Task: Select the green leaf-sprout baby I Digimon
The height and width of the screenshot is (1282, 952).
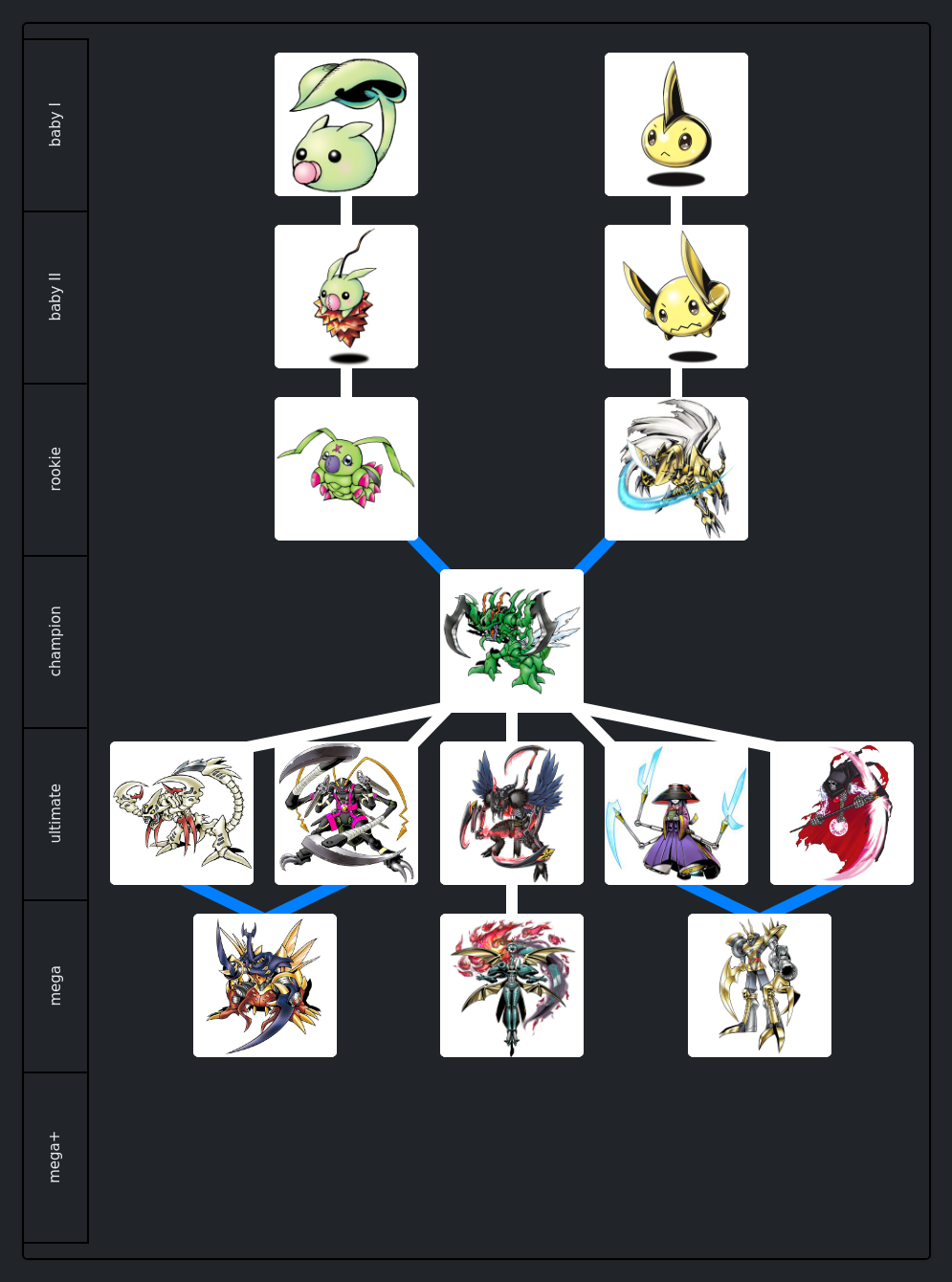Action: [346, 124]
